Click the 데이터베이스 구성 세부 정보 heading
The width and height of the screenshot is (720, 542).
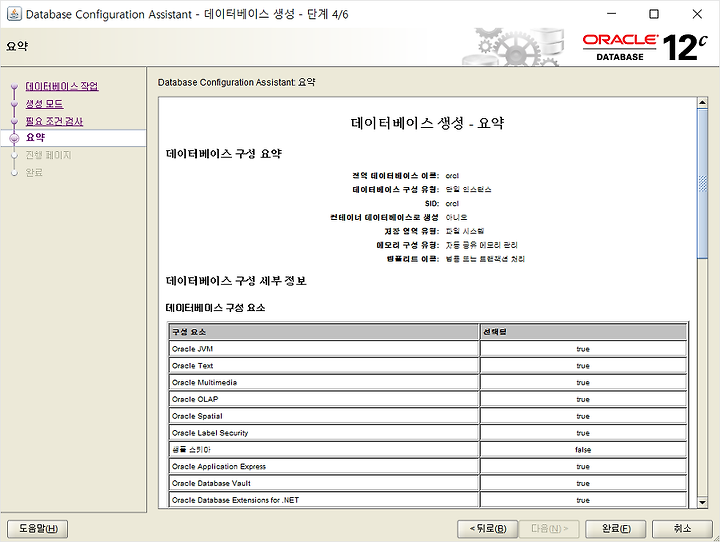point(236,281)
